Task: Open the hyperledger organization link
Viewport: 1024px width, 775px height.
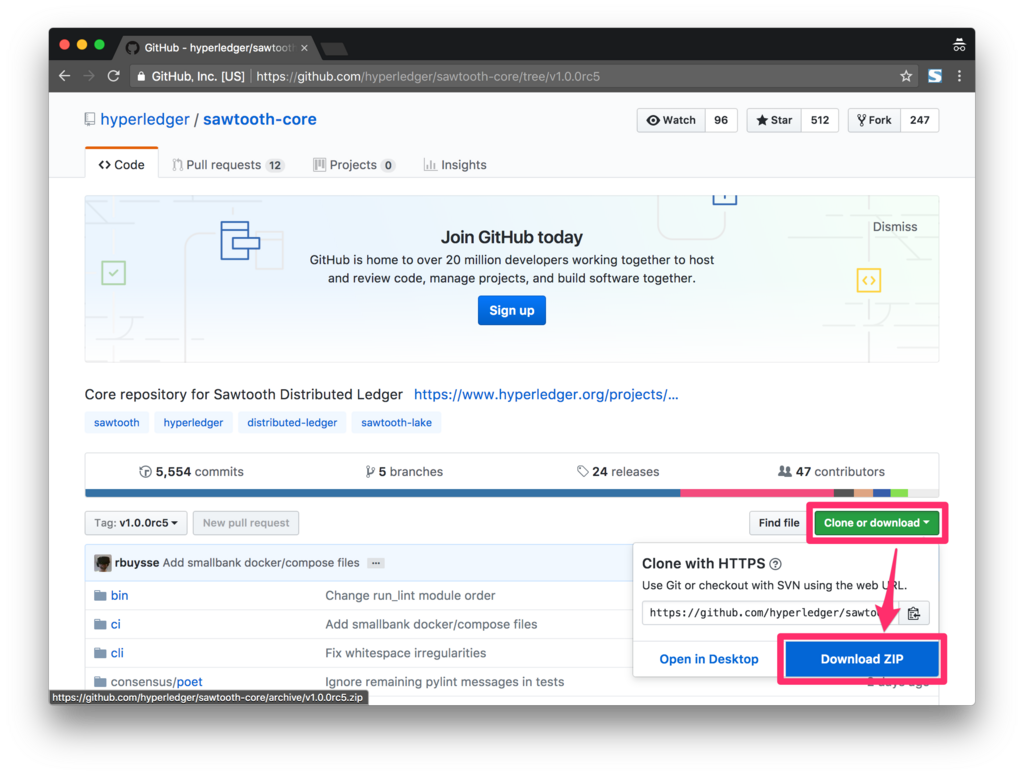Action: [144, 119]
